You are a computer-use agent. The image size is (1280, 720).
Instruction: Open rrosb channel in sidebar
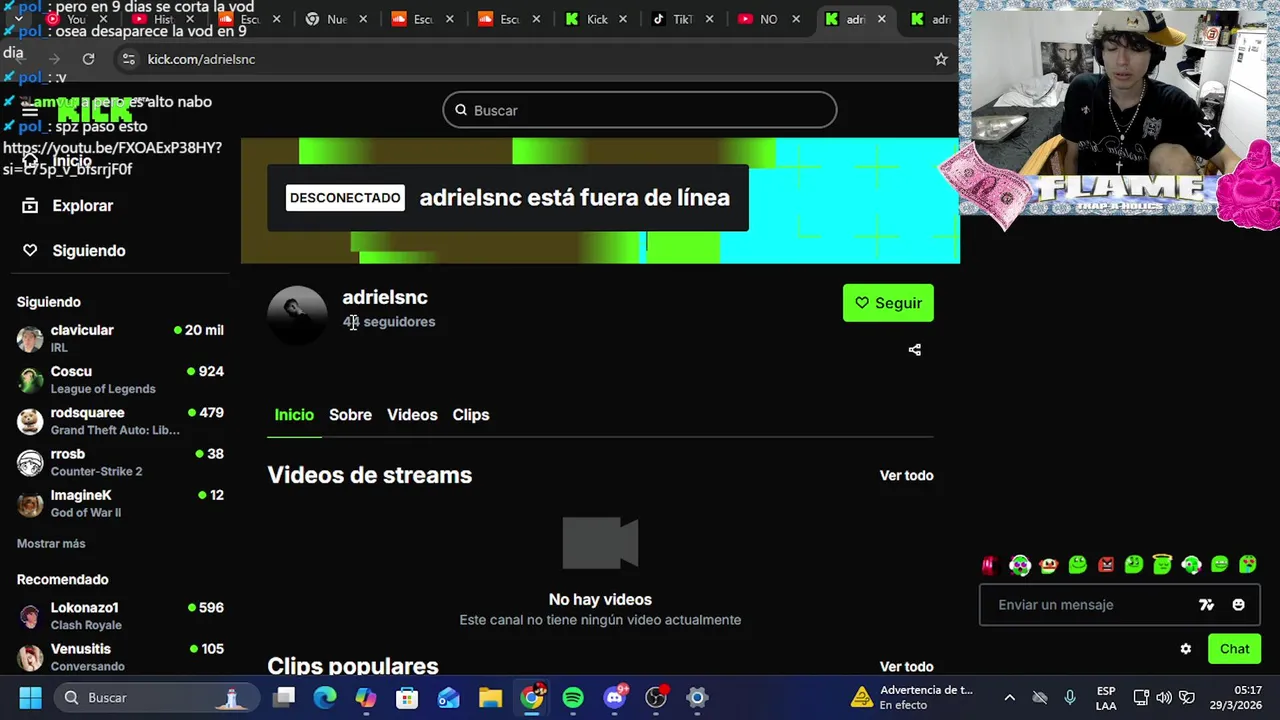point(120,462)
